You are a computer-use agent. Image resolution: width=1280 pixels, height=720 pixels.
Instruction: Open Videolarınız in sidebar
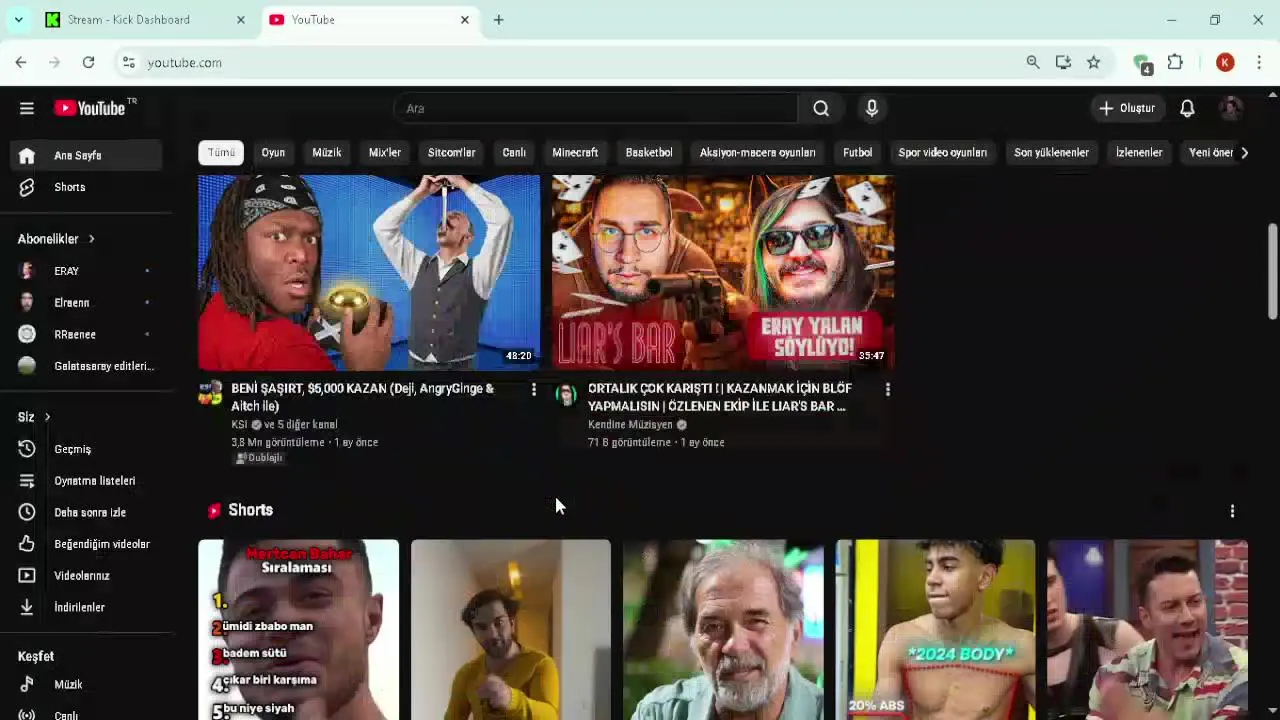tap(86, 576)
